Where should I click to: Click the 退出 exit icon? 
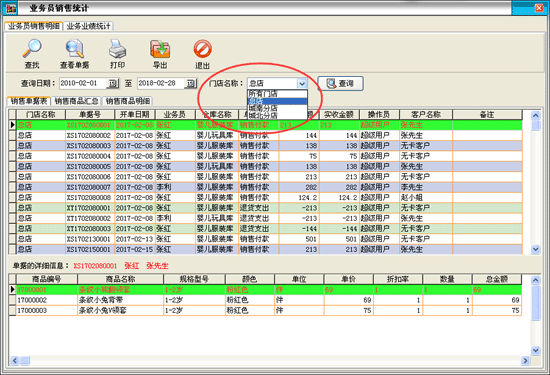[x=202, y=49]
